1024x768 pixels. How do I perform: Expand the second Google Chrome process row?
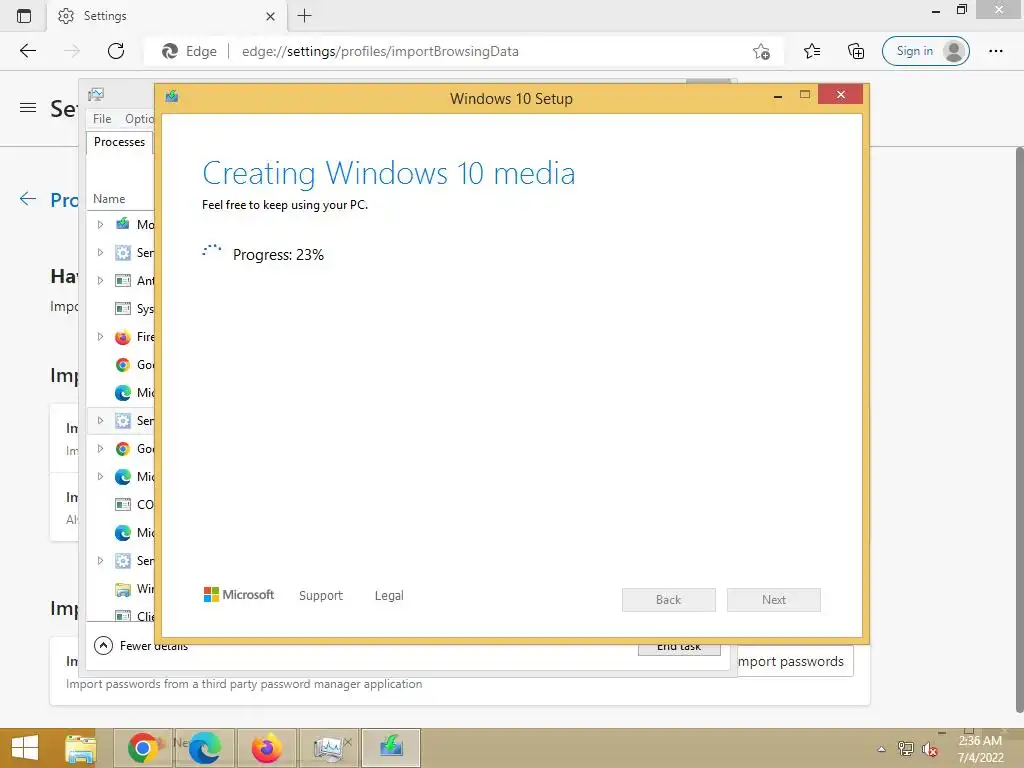(100, 449)
